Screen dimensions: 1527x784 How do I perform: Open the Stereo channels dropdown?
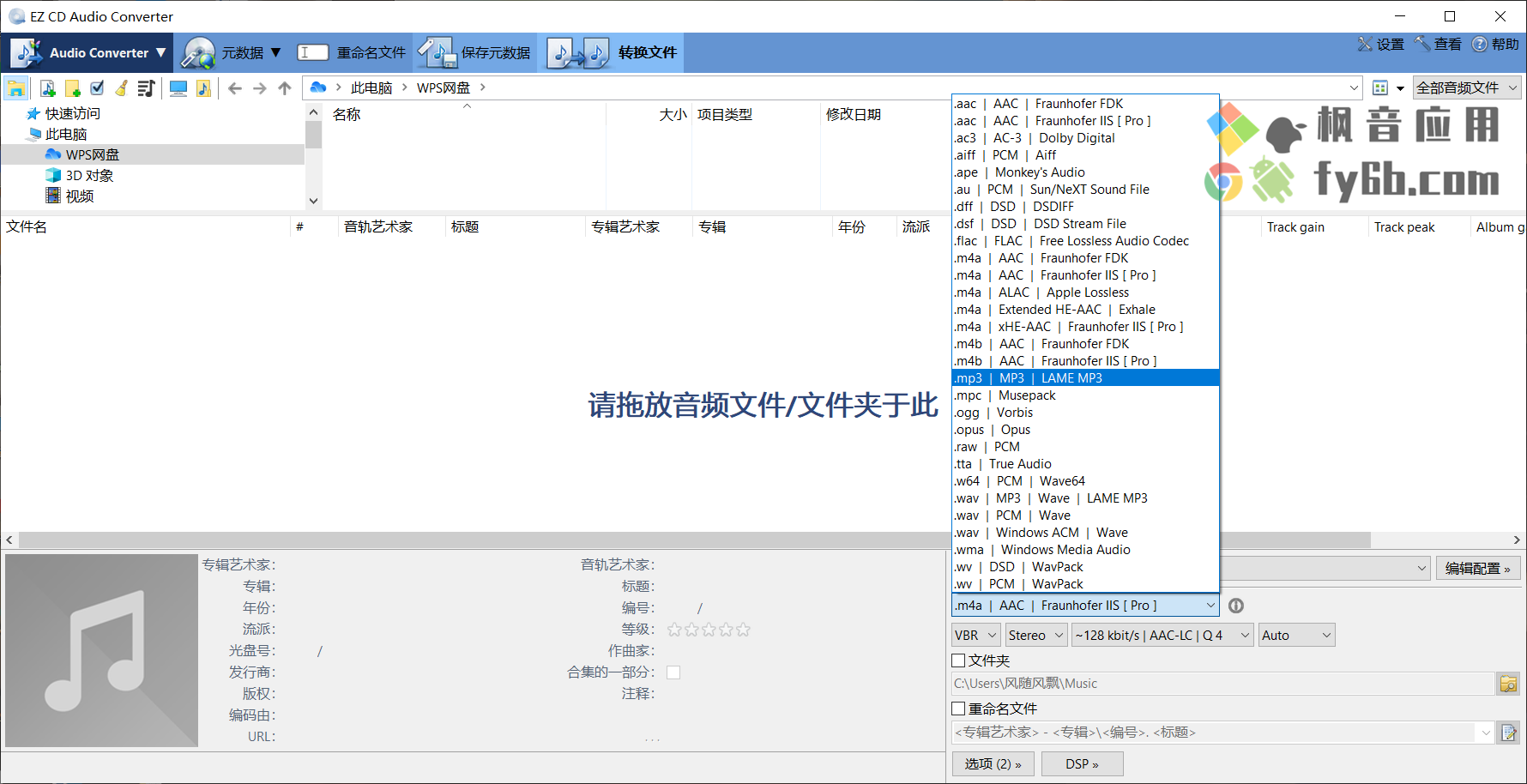[1036, 636]
